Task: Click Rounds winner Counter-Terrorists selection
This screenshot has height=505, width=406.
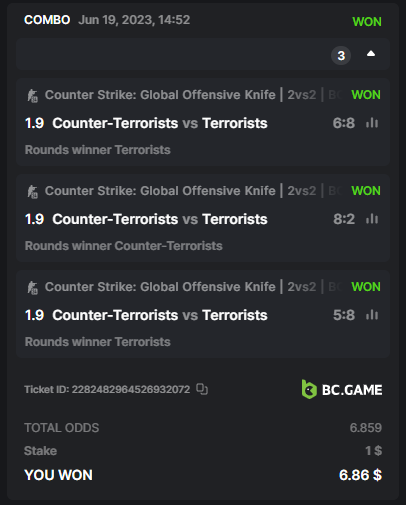Action: pos(124,246)
